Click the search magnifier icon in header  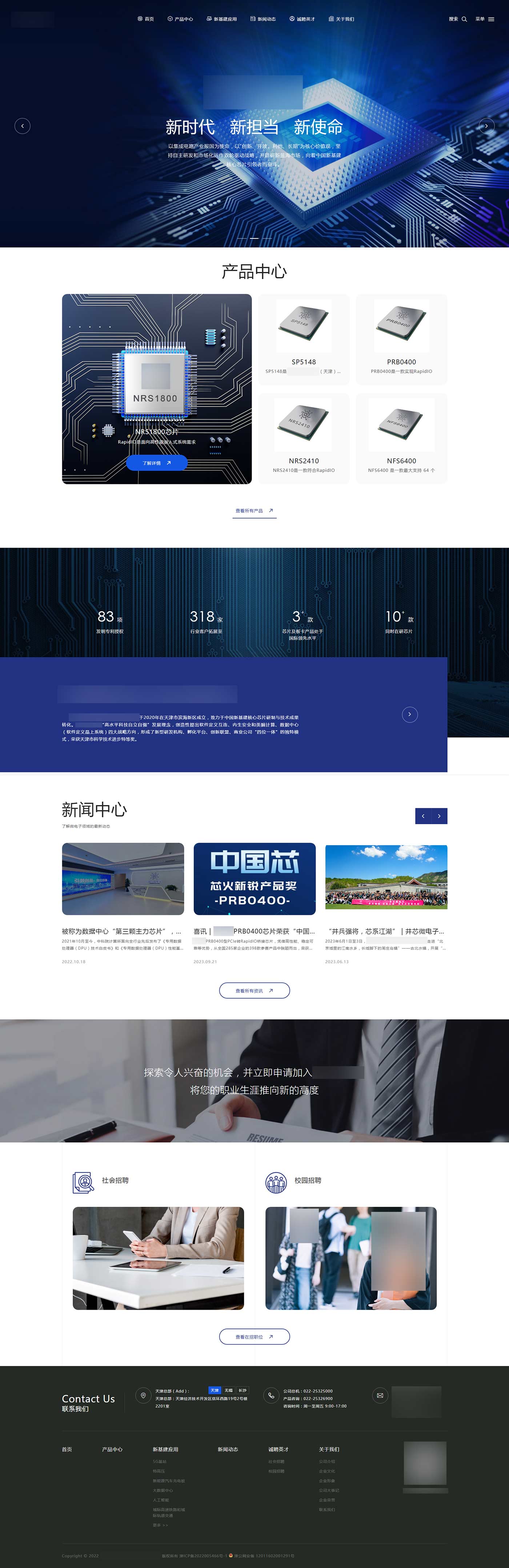click(464, 19)
